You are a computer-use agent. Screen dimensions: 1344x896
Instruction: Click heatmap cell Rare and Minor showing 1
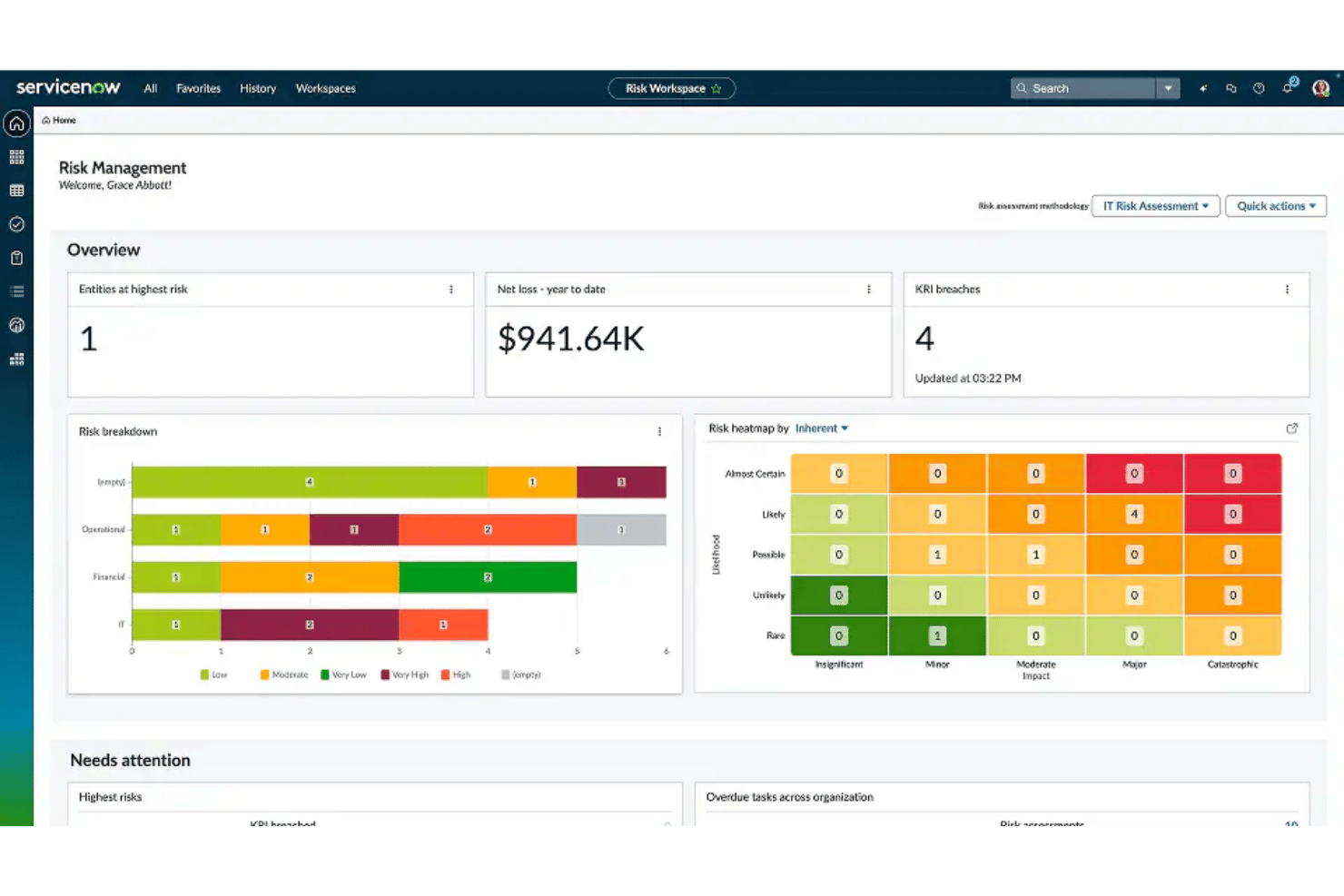[937, 635]
